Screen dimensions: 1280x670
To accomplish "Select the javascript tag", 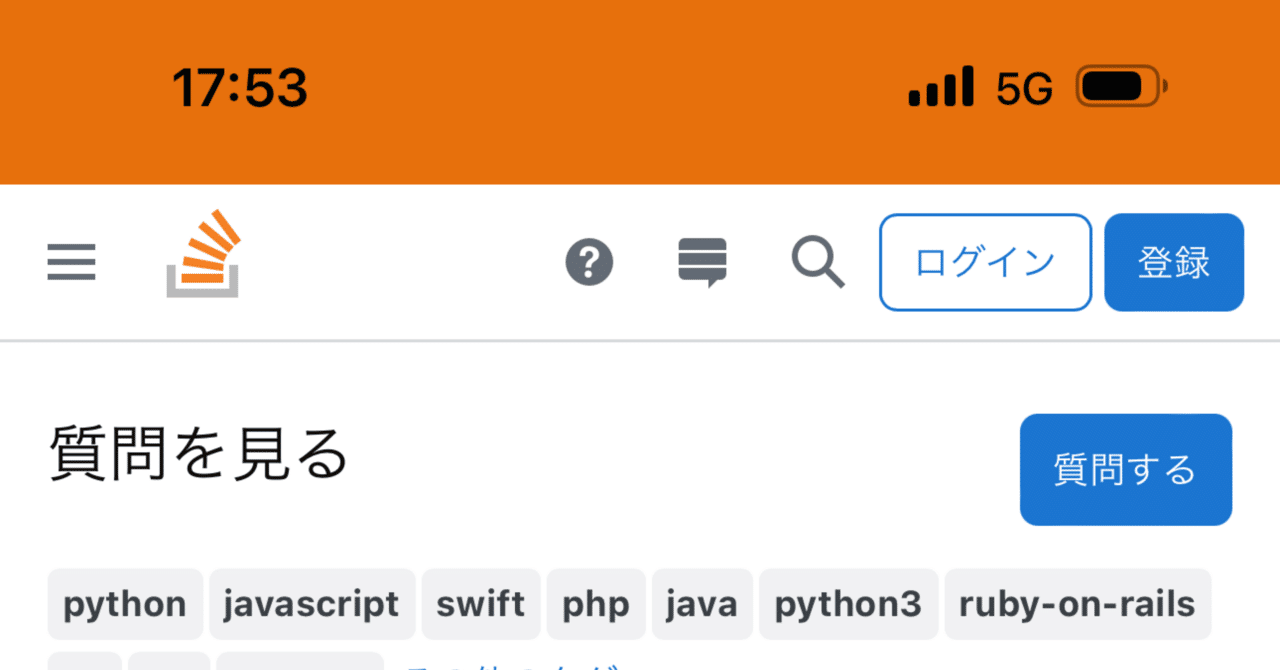I will [x=312, y=604].
